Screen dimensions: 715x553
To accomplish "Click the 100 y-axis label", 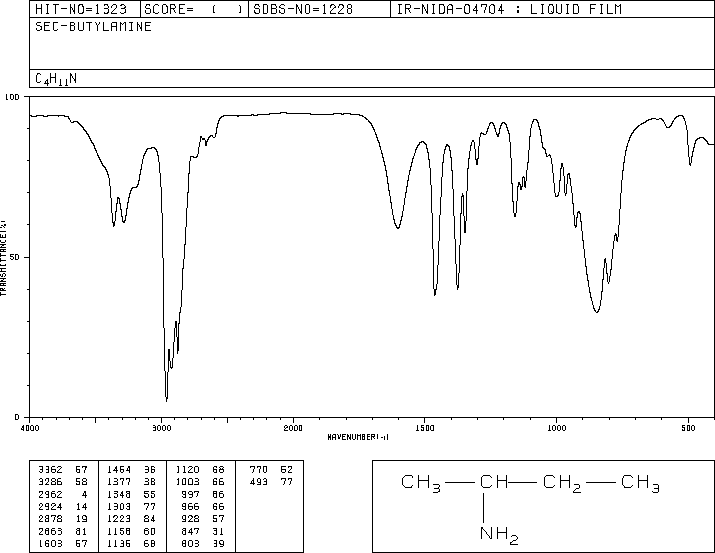I will click(12, 97).
